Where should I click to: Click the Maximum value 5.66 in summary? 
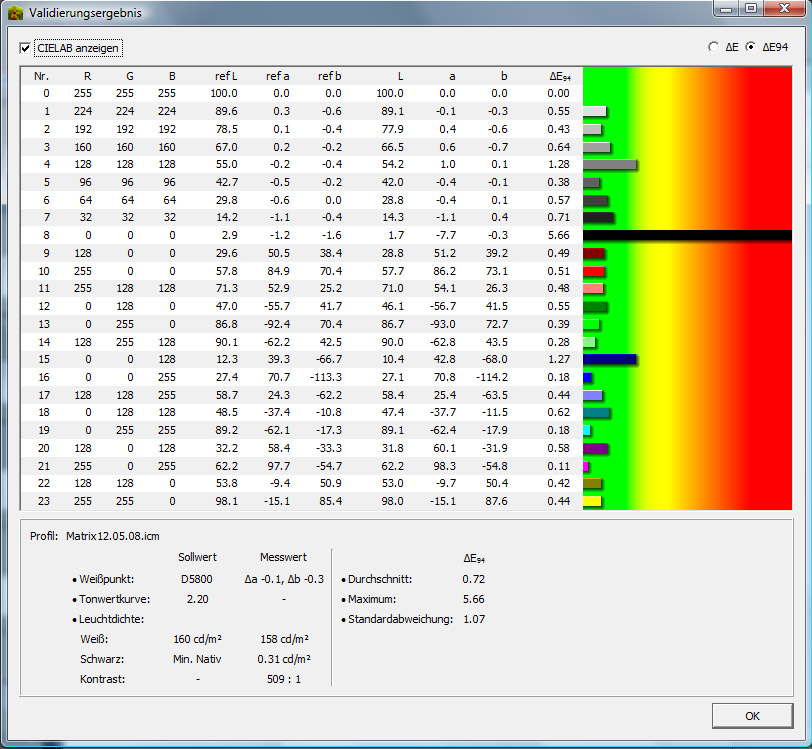pos(475,599)
